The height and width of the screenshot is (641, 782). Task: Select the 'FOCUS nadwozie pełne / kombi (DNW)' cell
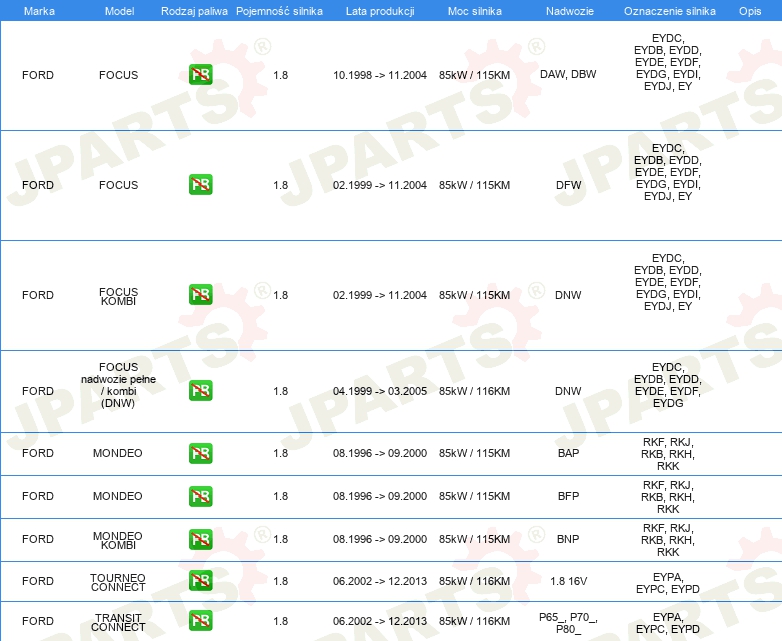[118, 385]
